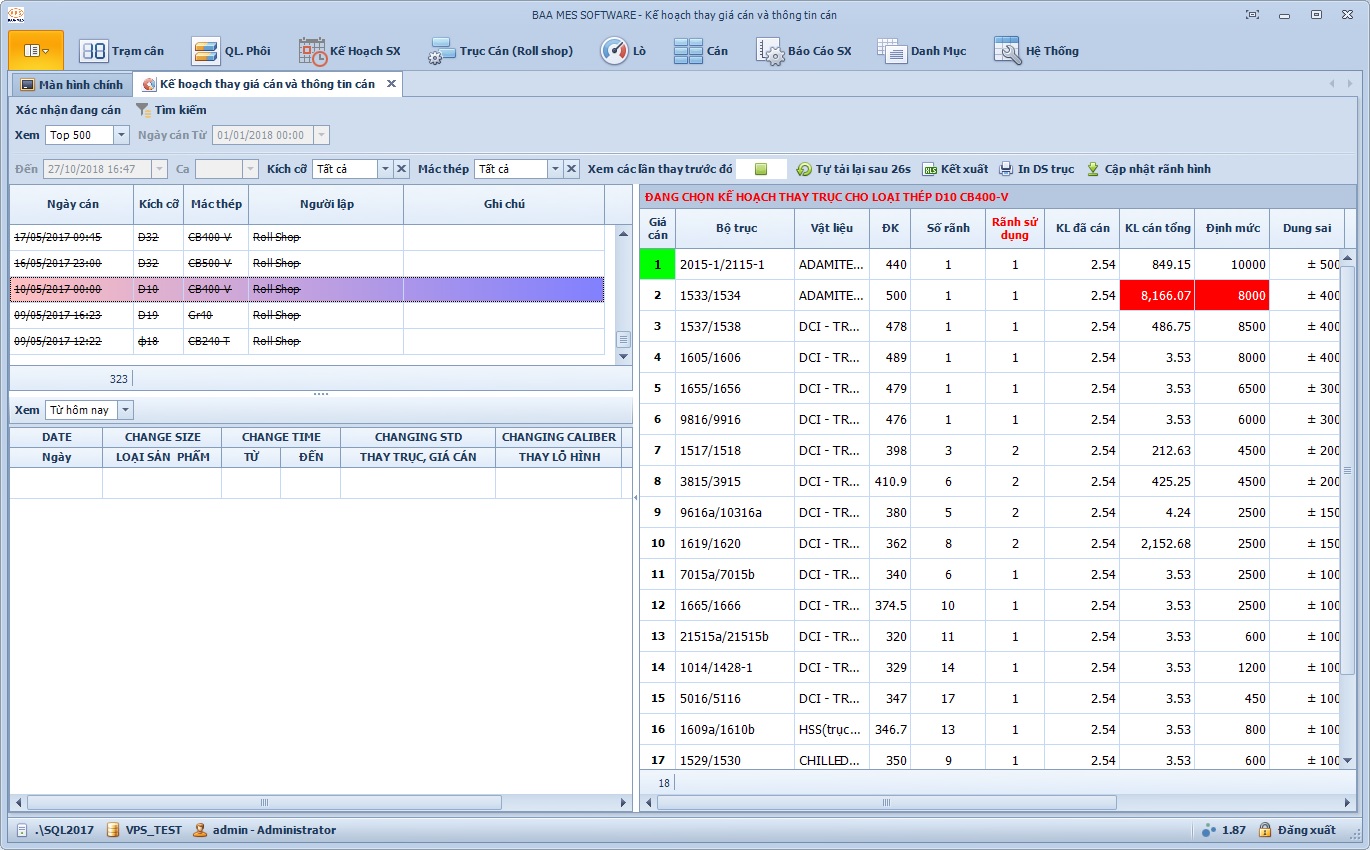Viewport: 1370px width, 850px height.
Task: Open the Hệ Thống system settings
Action: tap(1036, 51)
